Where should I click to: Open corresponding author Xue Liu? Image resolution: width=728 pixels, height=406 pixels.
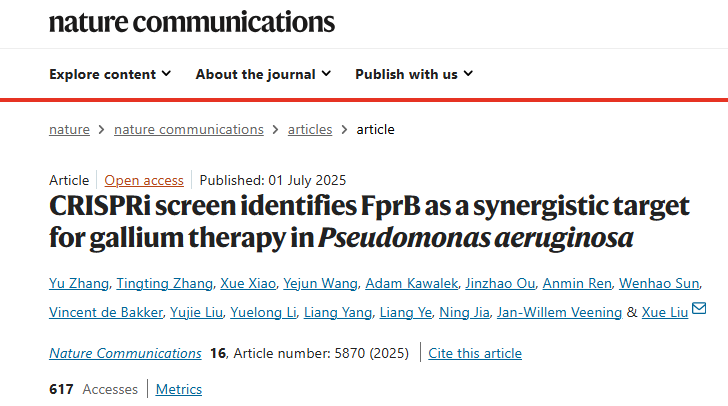pos(665,312)
